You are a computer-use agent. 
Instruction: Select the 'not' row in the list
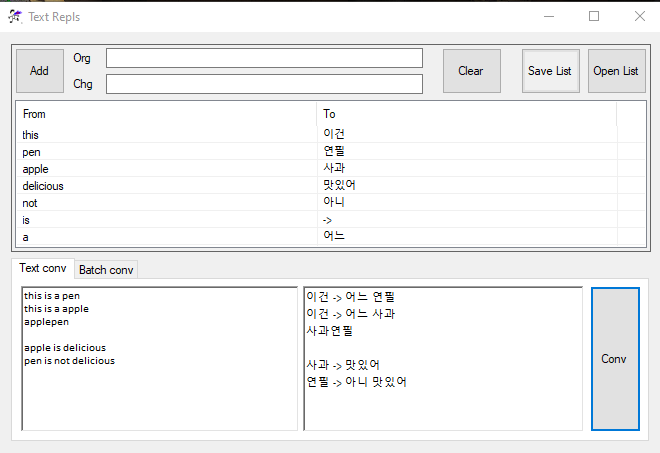pyautogui.click(x=330, y=203)
